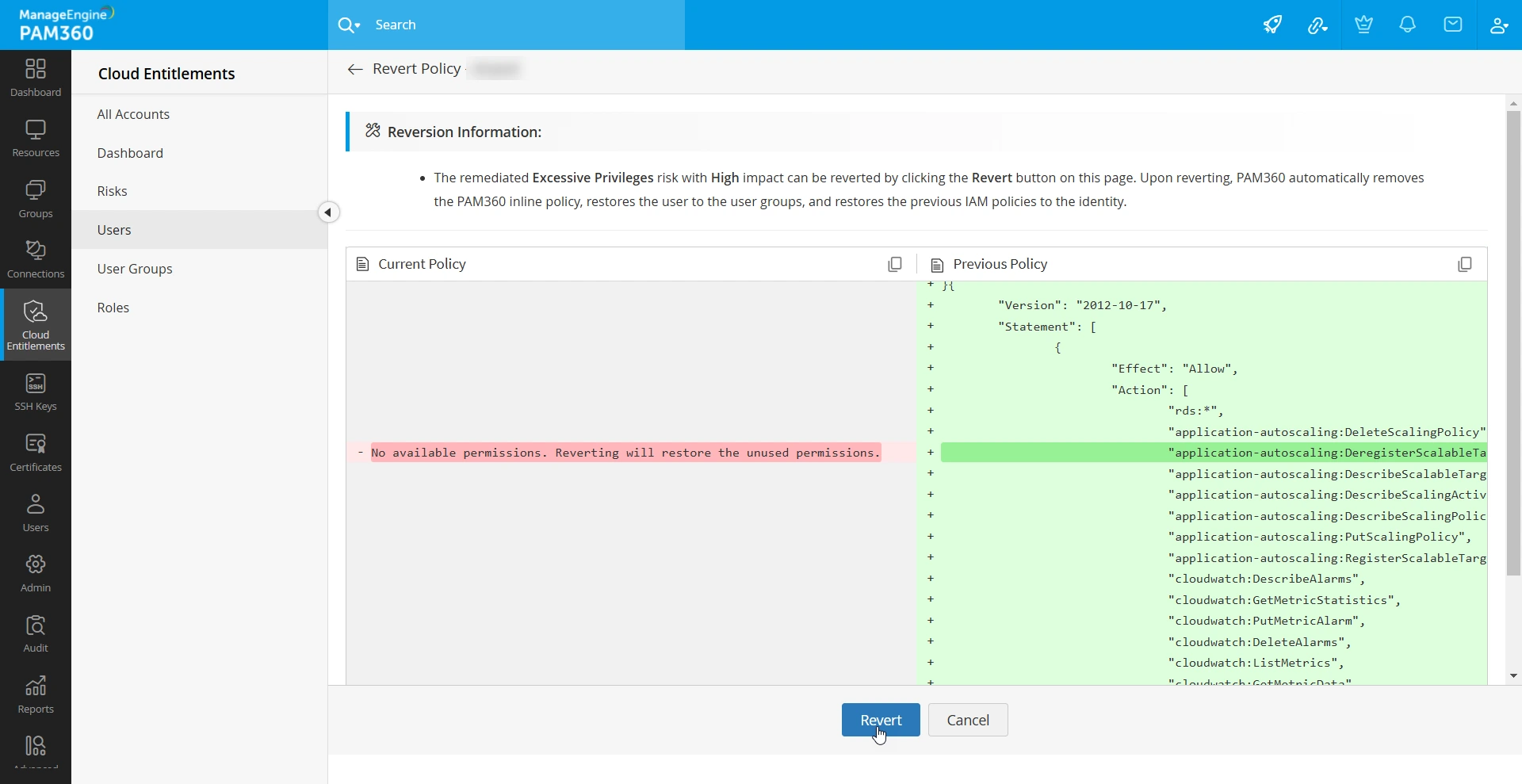Open the Dashboard sidebar icon
This screenshot has width=1522, height=784.
click(x=36, y=78)
